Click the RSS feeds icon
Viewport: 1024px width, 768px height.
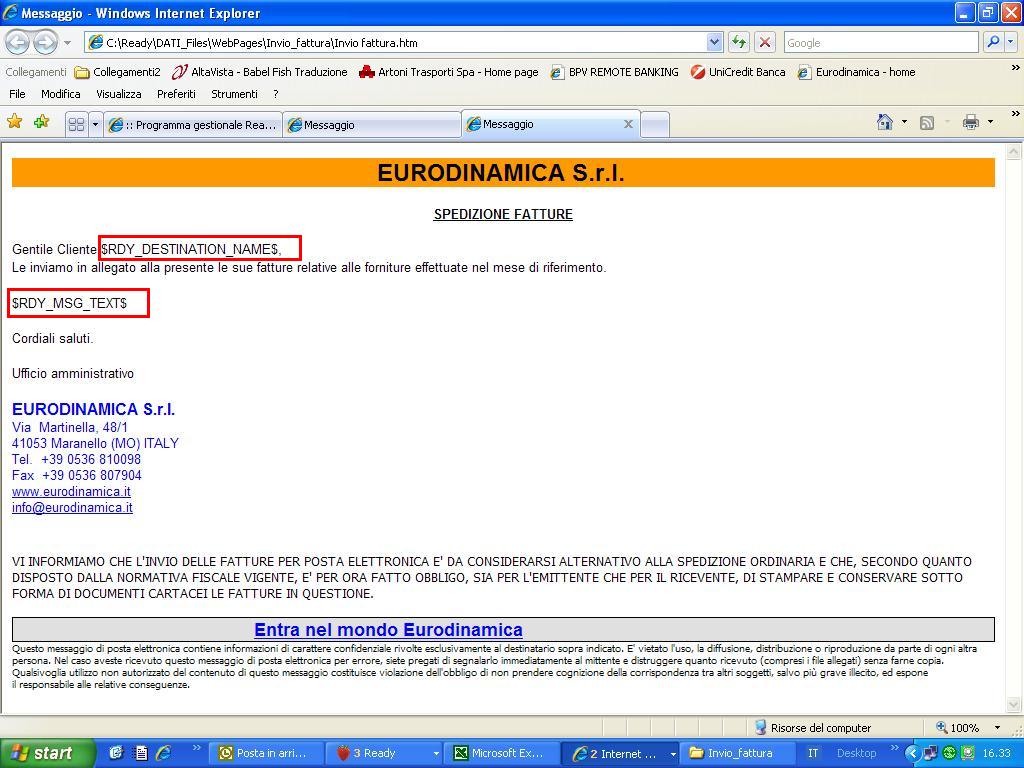[x=927, y=123]
